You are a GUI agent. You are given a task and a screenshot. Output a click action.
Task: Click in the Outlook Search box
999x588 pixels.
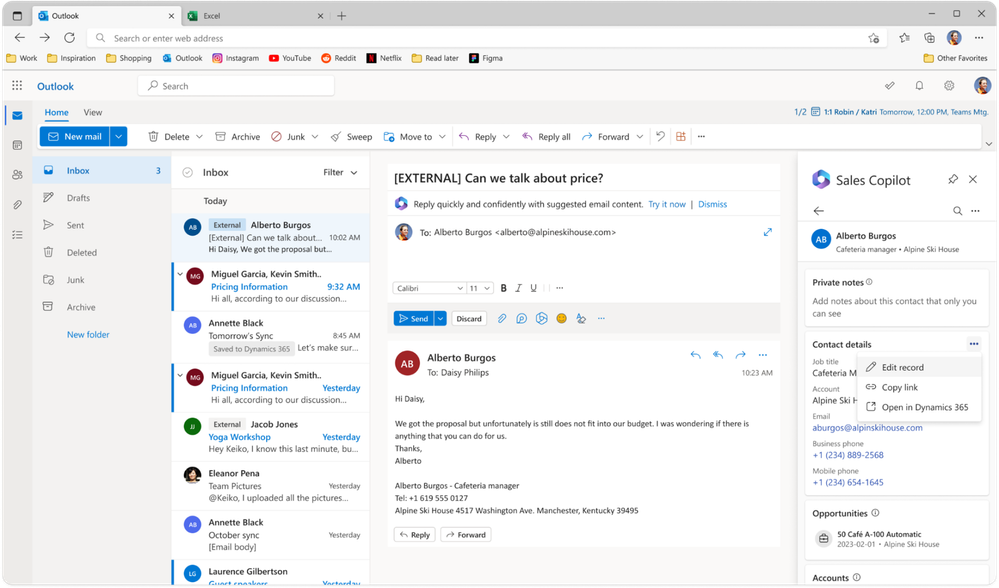pos(236,86)
